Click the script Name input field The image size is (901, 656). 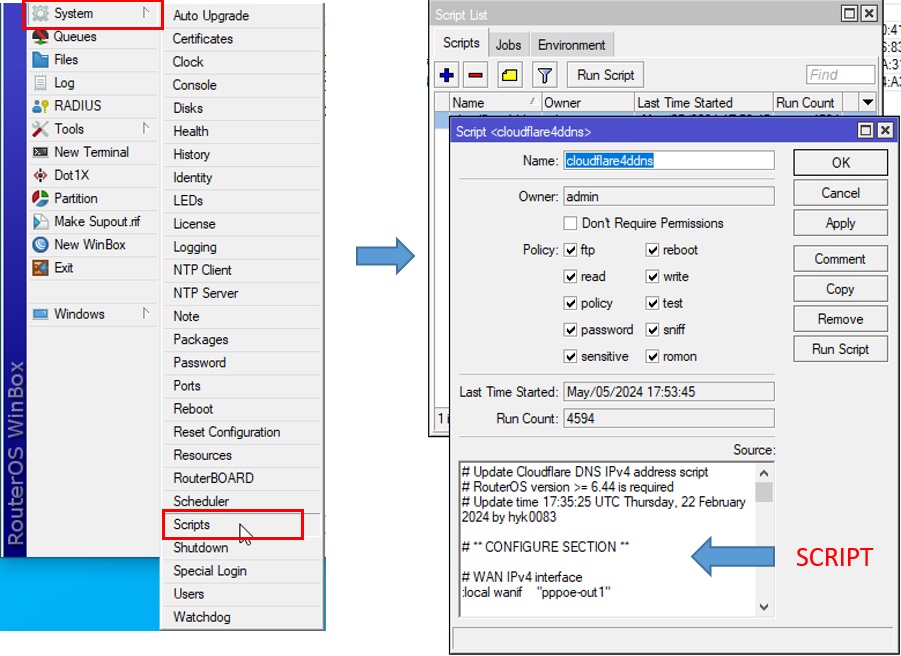(x=669, y=161)
